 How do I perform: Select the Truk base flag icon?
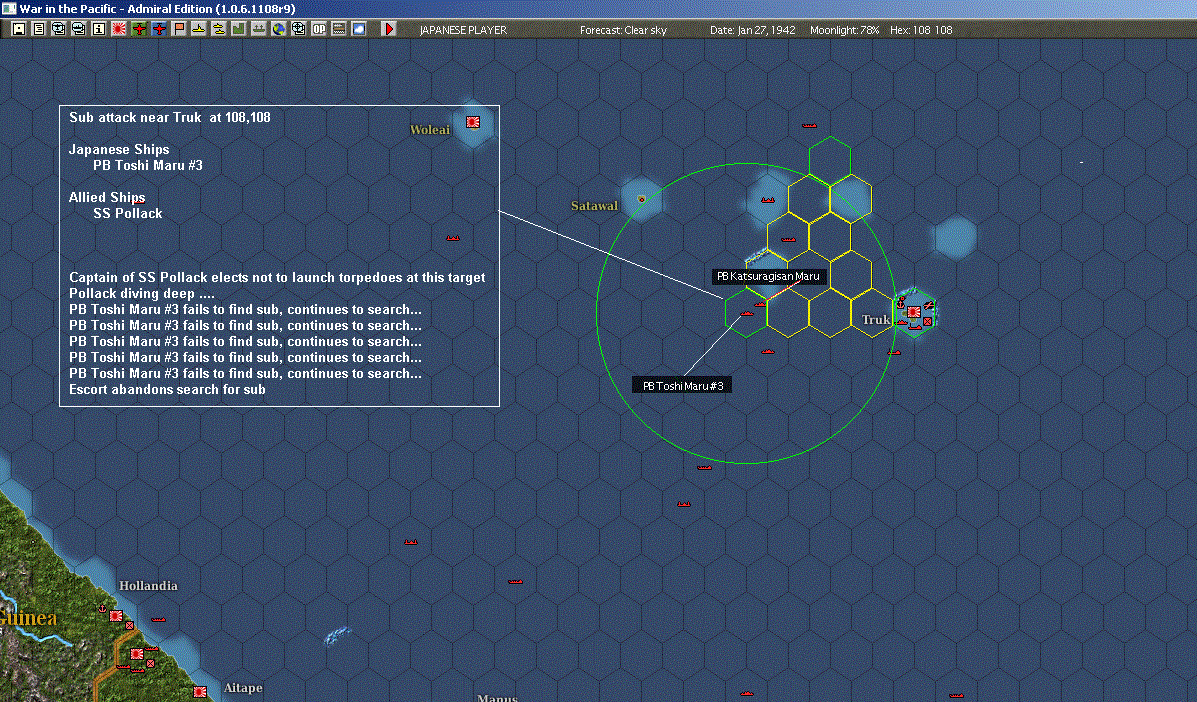[914, 311]
